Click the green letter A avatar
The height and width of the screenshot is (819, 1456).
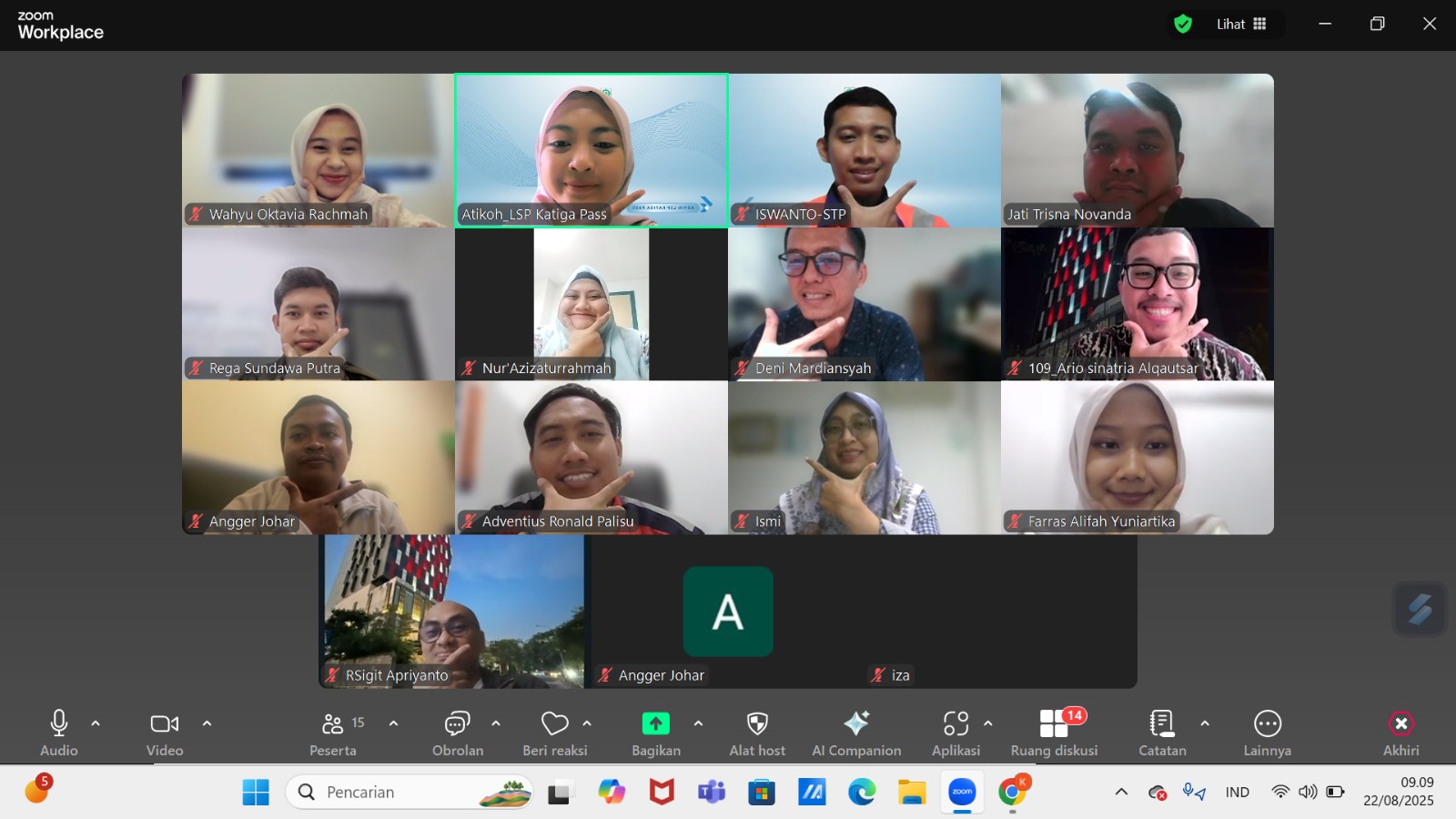pyautogui.click(x=728, y=612)
